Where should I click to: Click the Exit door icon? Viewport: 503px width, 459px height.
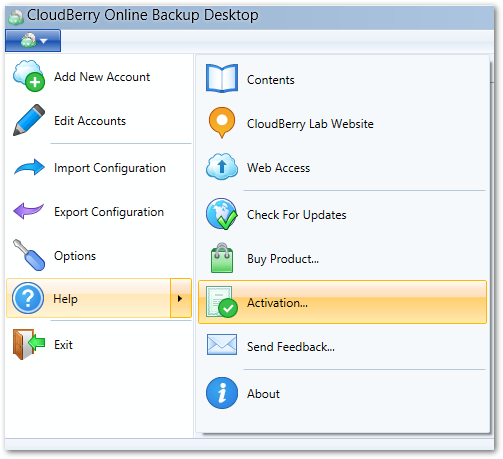pos(29,344)
